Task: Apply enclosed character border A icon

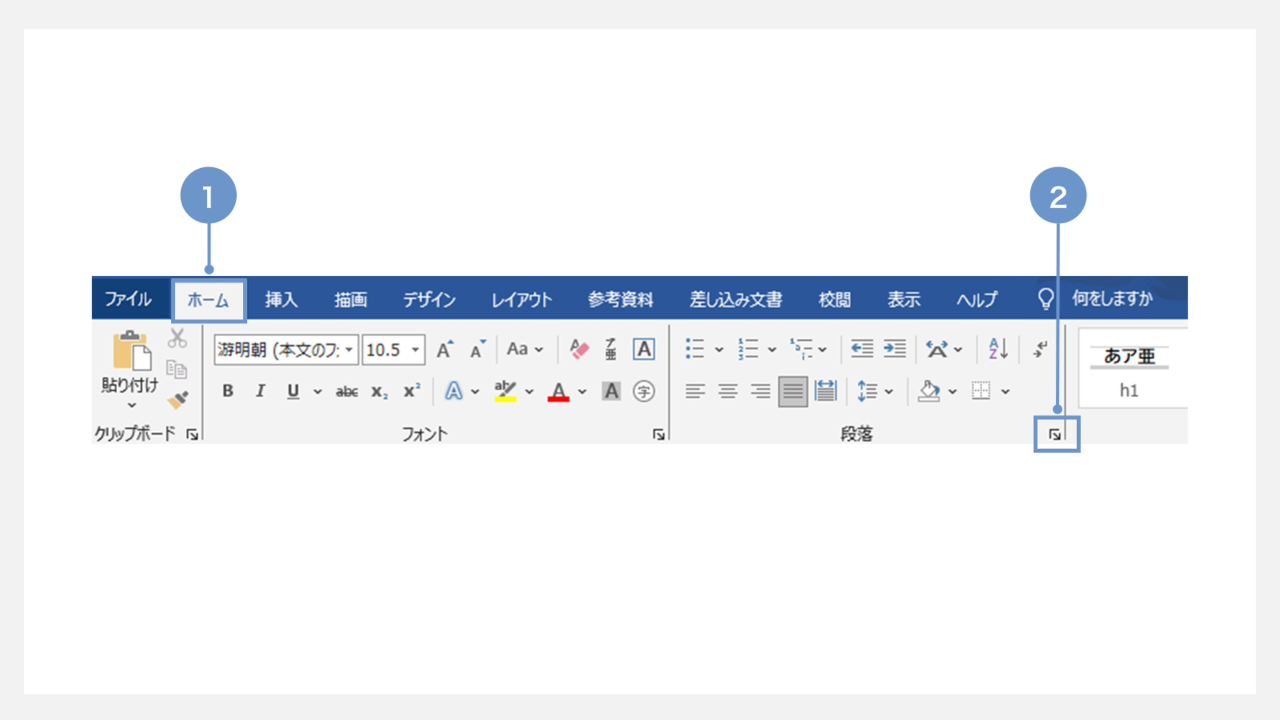Action: (x=644, y=349)
